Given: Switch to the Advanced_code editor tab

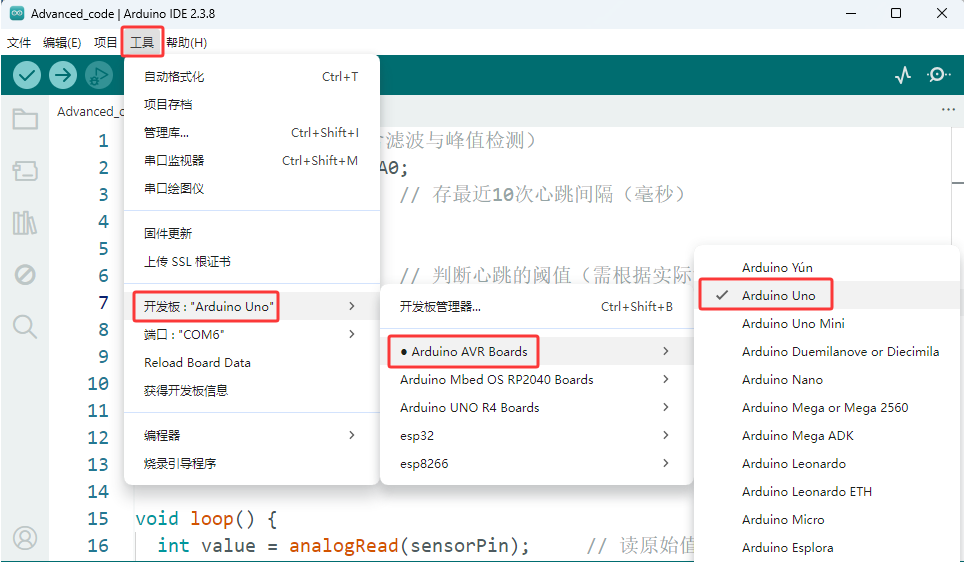Looking at the screenshot, I should coord(90,111).
